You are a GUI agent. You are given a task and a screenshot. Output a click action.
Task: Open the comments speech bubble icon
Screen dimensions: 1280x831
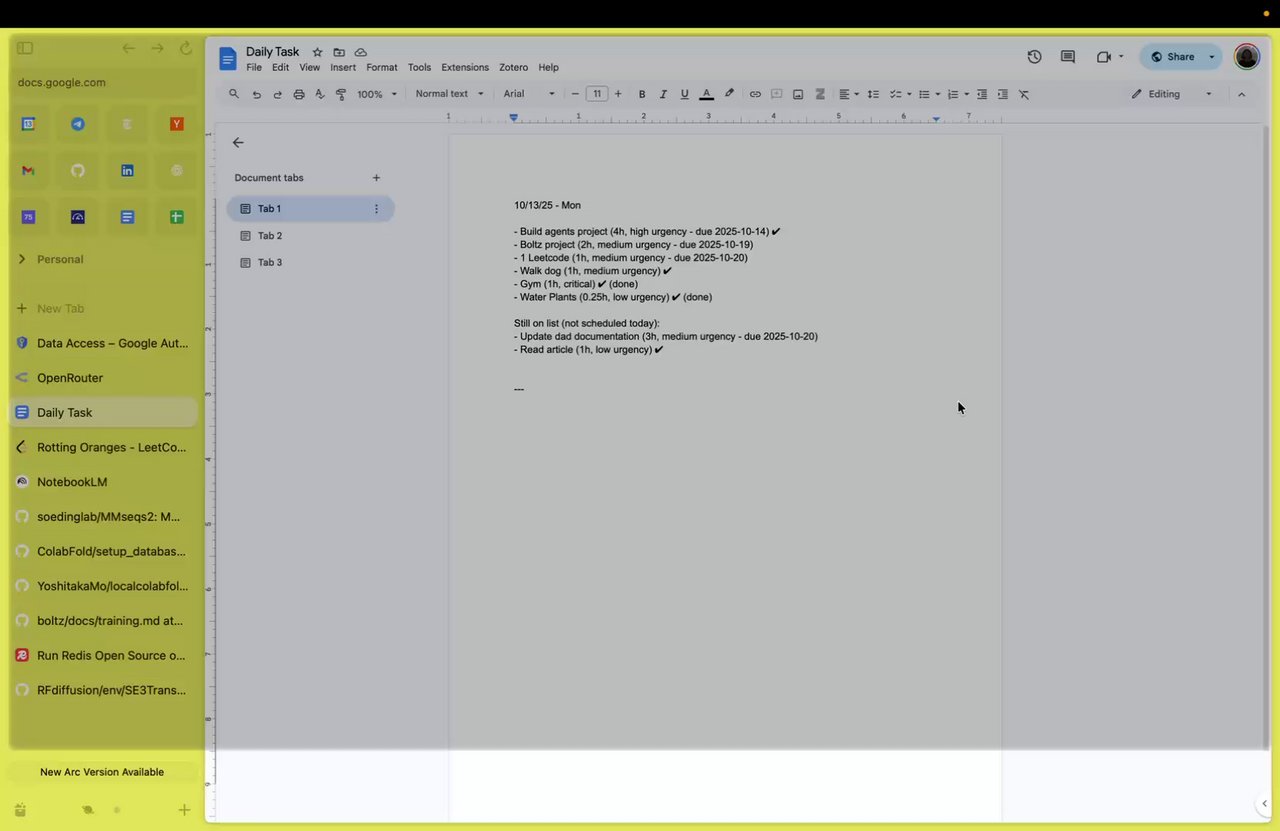[x=1067, y=57]
